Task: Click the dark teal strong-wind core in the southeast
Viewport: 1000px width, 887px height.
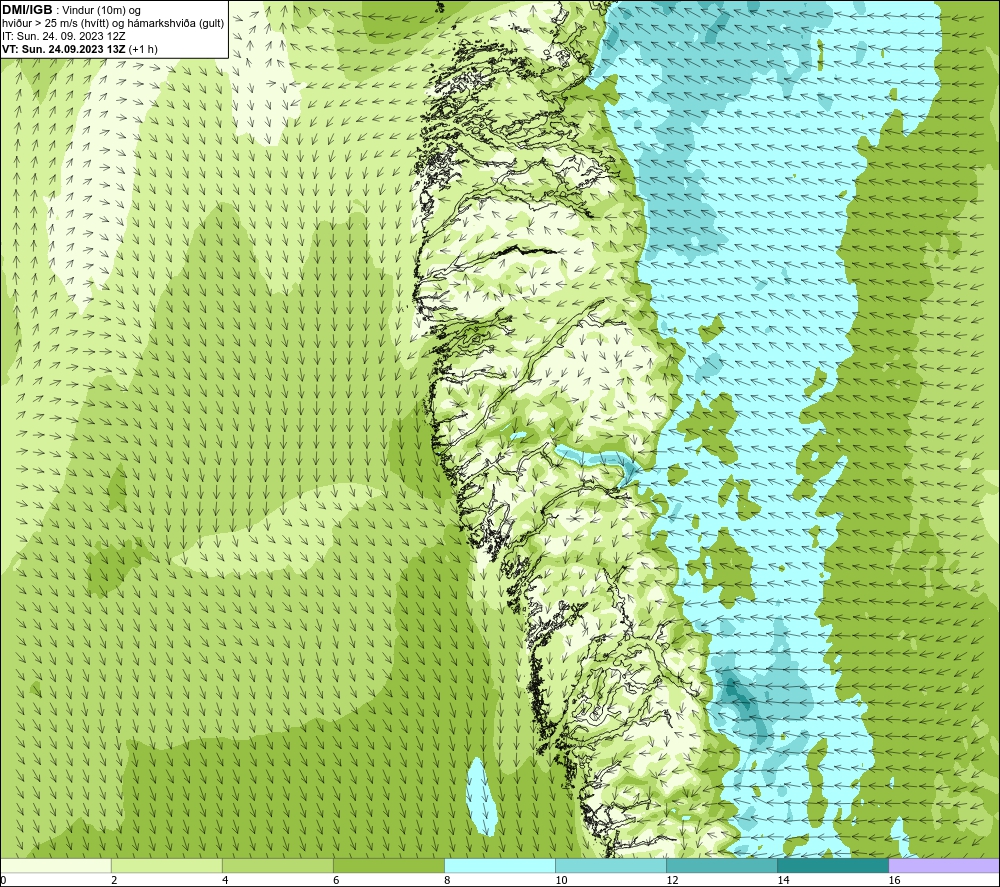Action: [733, 692]
